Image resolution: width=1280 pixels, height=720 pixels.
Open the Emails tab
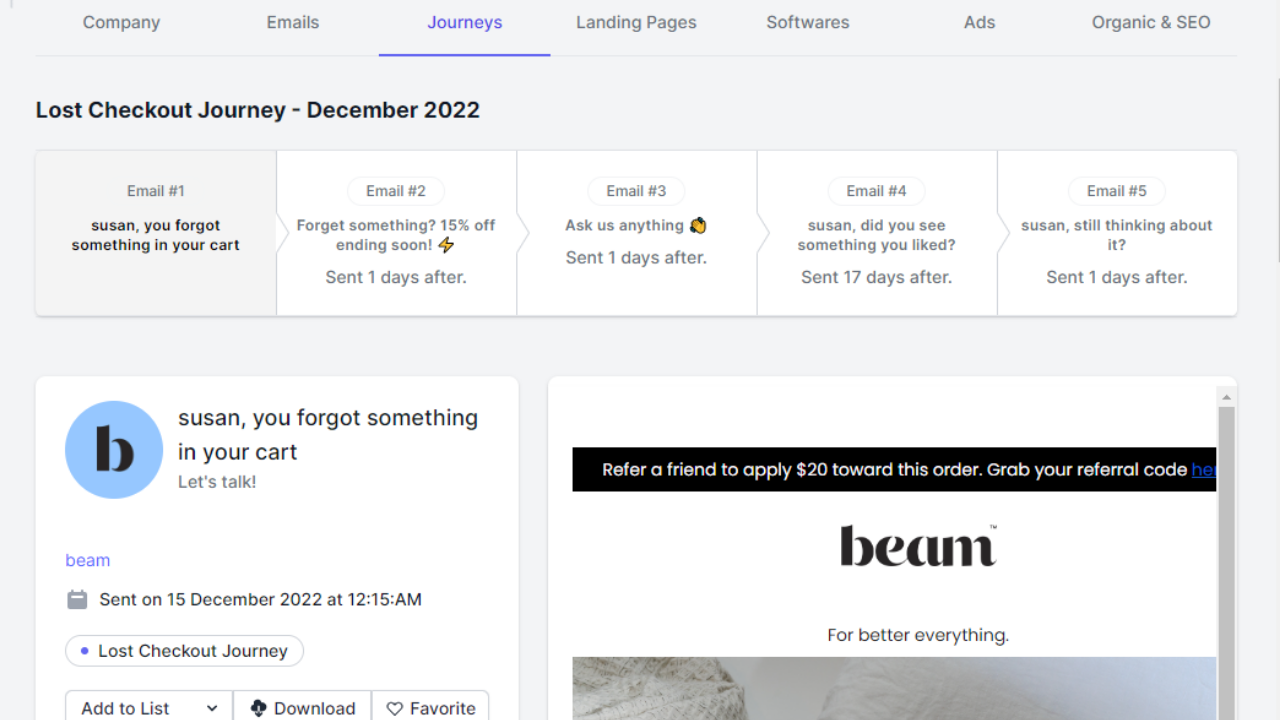293,22
